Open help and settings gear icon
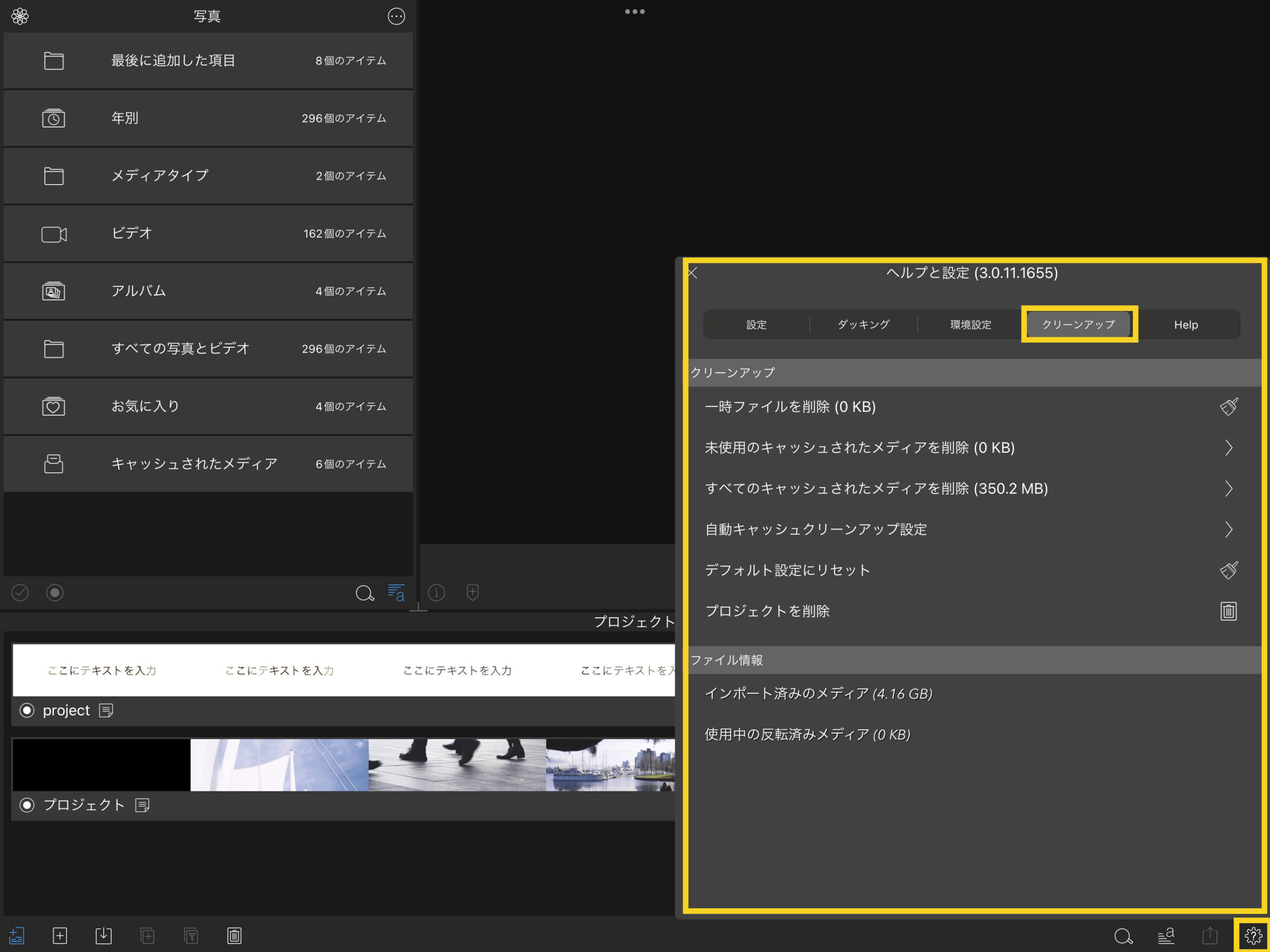The height and width of the screenshot is (952, 1270). pyautogui.click(x=1253, y=936)
